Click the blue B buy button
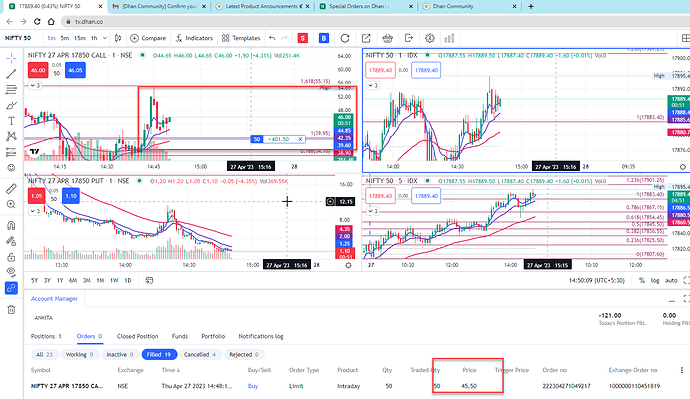The width and height of the screenshot is (690, 399). point(324,38)
